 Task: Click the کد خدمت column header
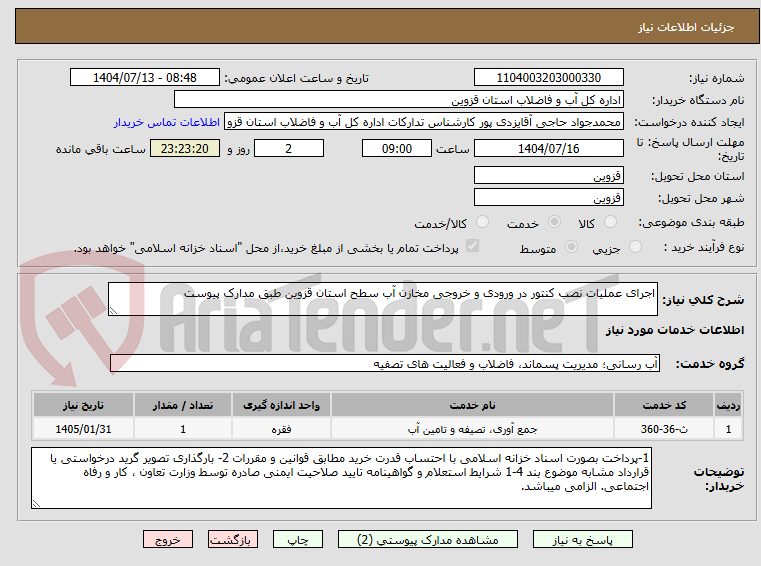664,405
